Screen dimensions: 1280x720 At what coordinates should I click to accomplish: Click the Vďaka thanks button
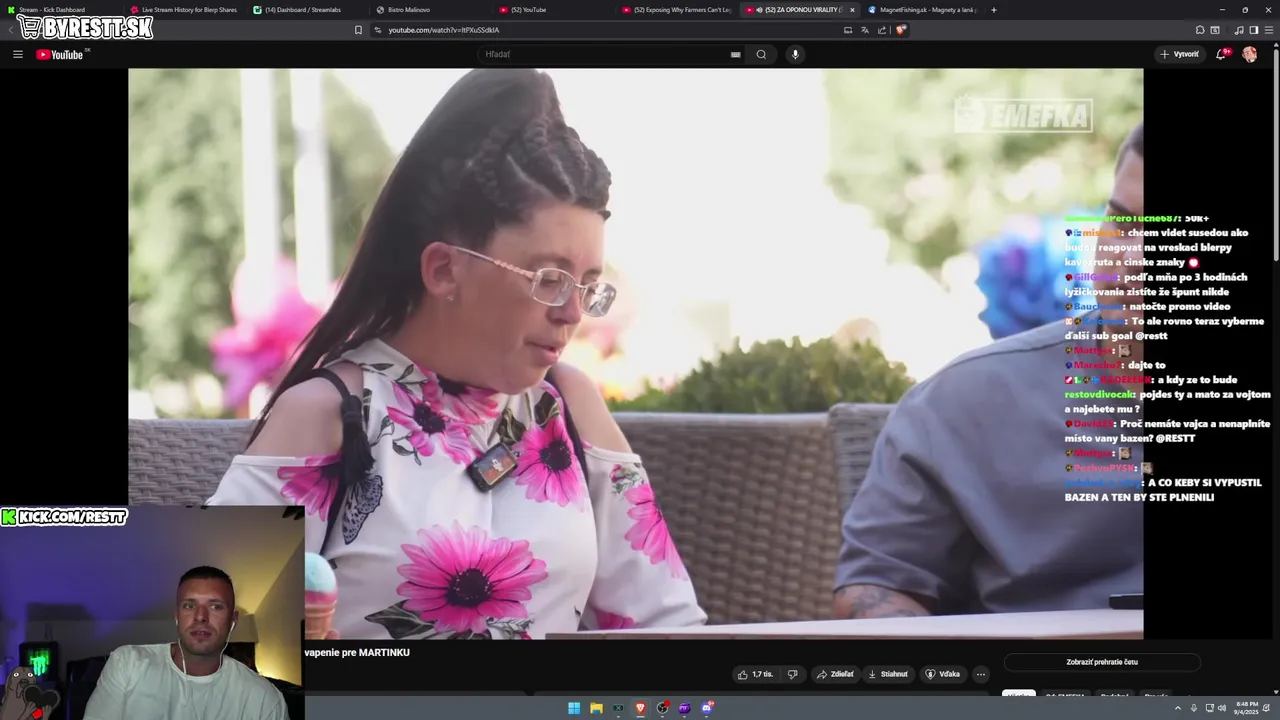[942, 674]
